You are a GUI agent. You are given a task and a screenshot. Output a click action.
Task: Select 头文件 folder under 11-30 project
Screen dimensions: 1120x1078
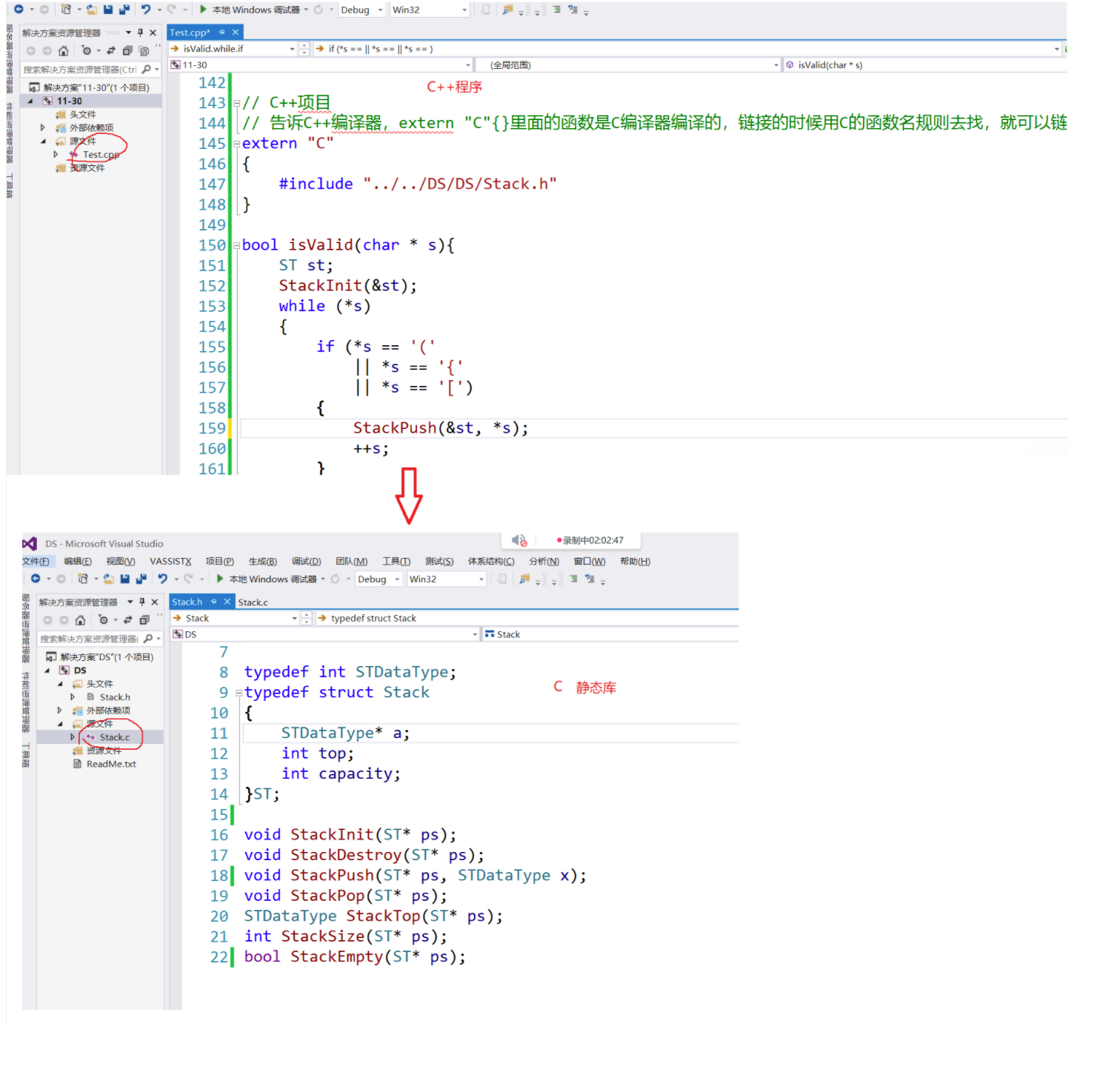76,115
